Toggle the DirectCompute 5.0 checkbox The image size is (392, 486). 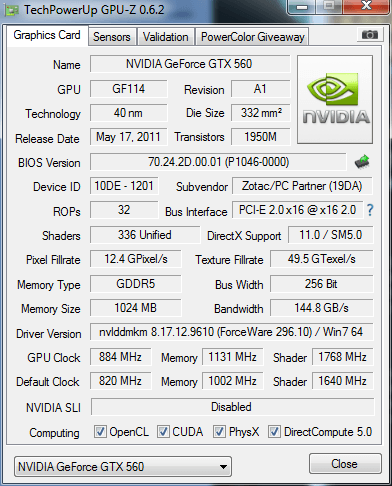tap(274, 431)
